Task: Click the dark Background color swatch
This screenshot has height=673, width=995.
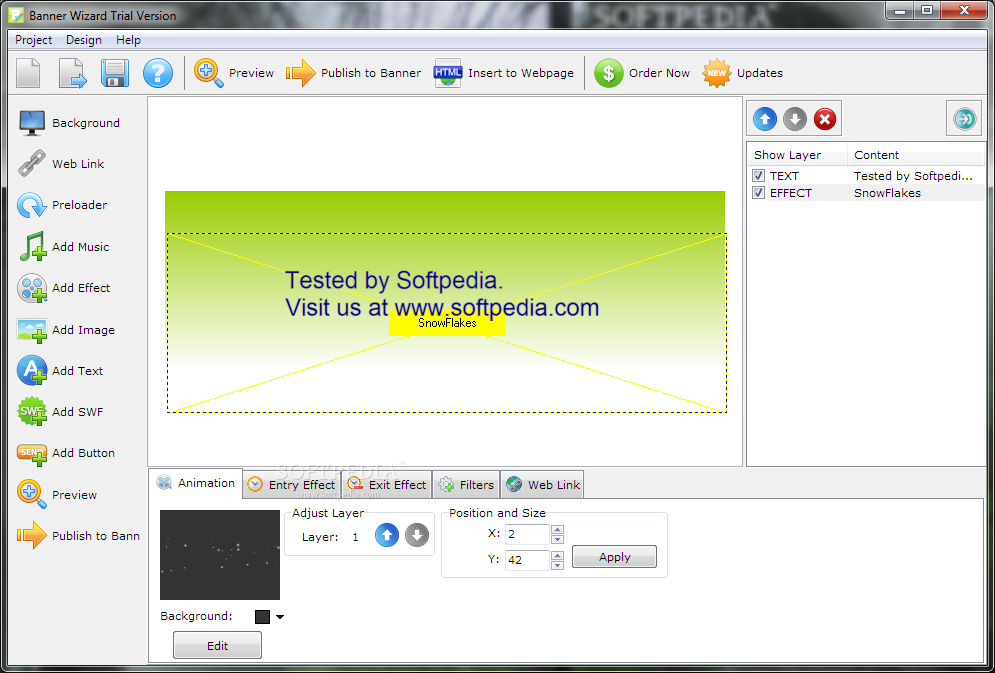Action: 262,617
